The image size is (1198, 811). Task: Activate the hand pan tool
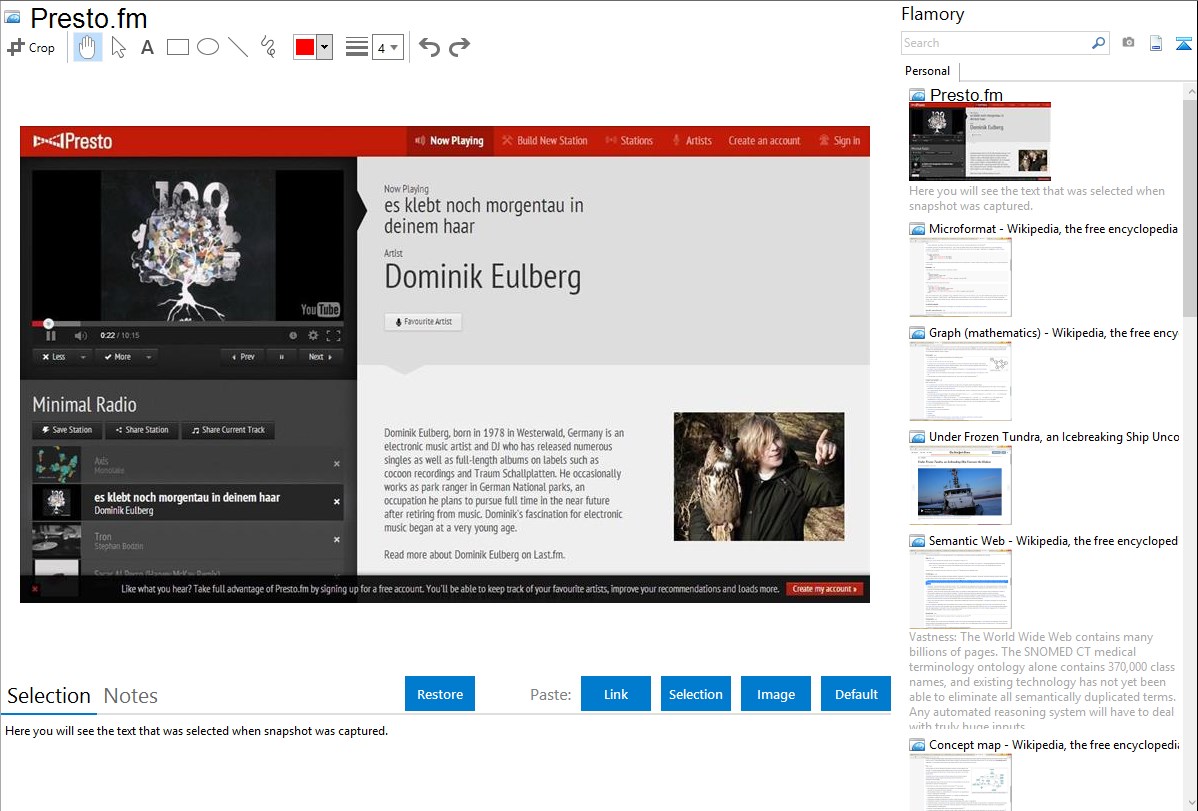point(88,47)
